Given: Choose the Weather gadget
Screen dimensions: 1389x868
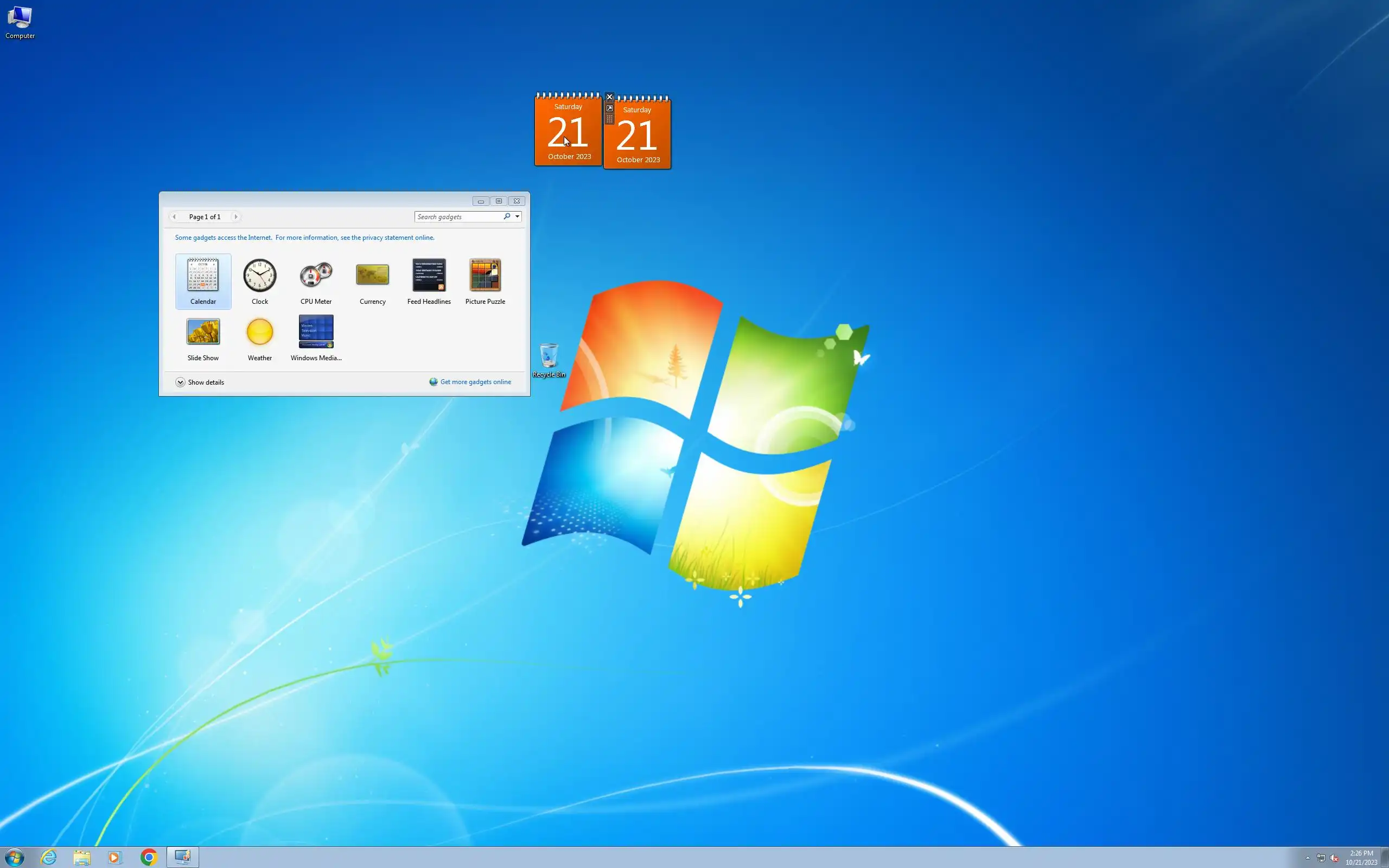Looking at the screenshot, I should pos(259,332).
